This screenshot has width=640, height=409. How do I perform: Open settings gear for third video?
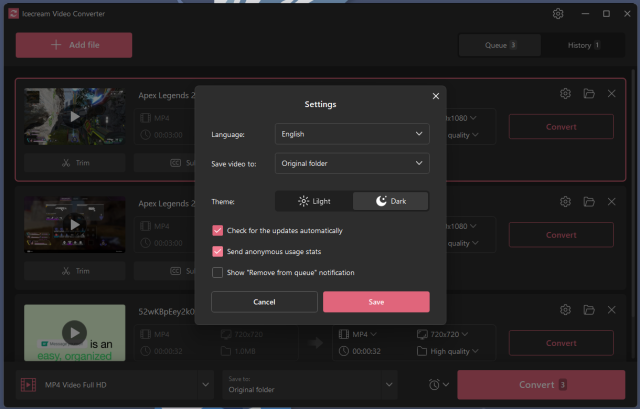pyautogui.click(x=565, y=311)
